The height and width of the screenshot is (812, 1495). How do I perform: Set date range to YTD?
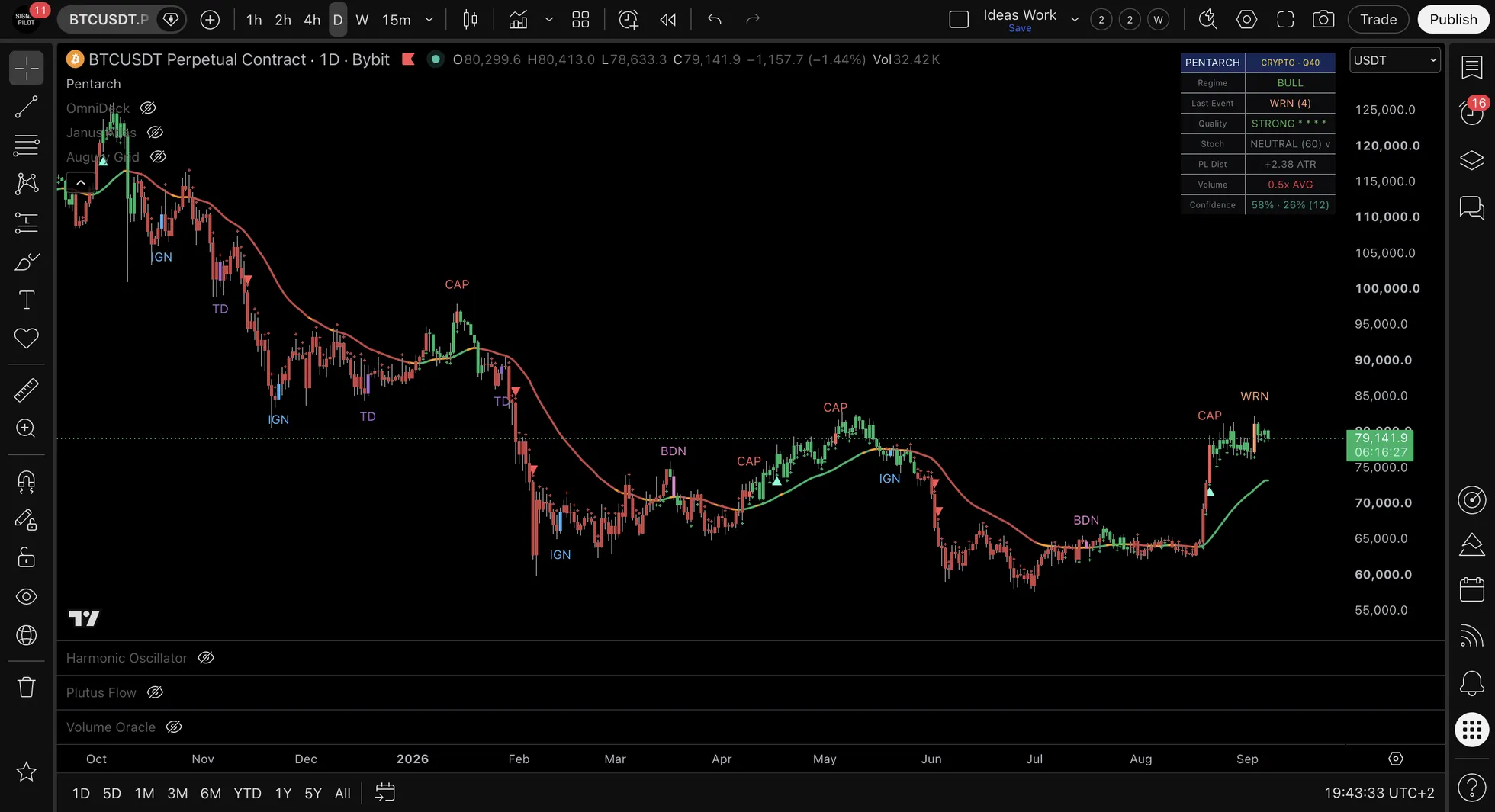[247, 793]
